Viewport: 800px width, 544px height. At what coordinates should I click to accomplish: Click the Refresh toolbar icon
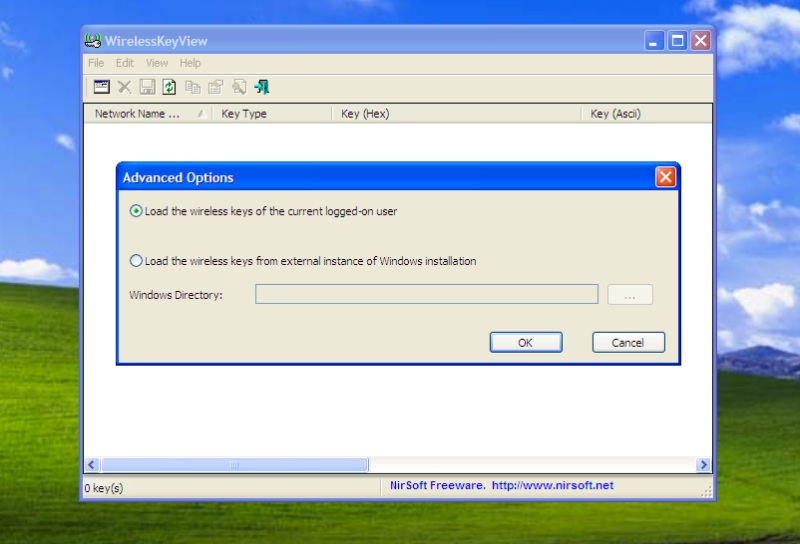(170, 87)
